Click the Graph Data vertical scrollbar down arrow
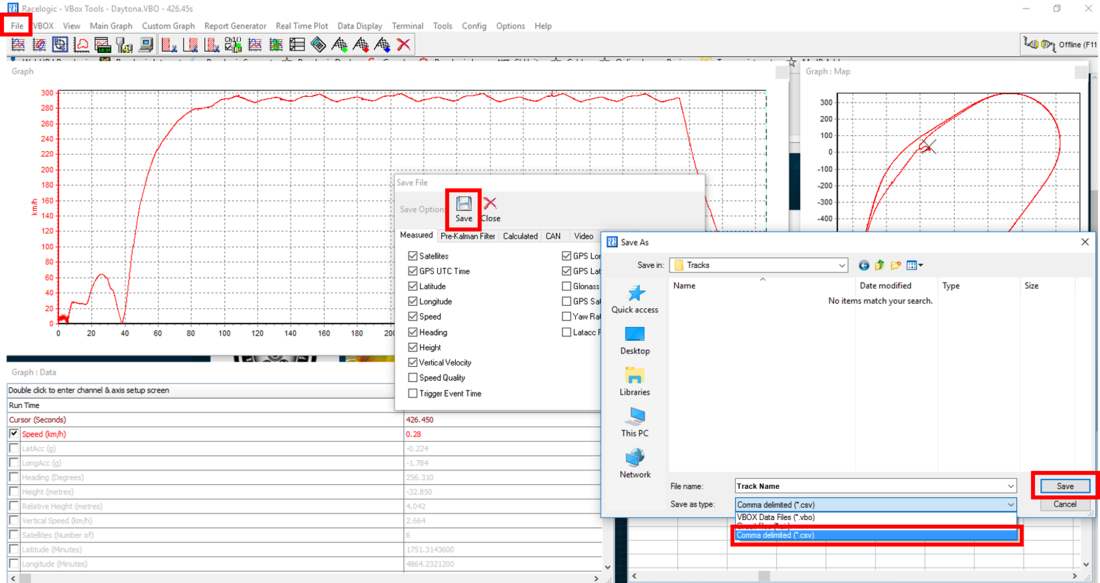The width and height of the screenshot is (1100, 583). click(x=608, y=567)
